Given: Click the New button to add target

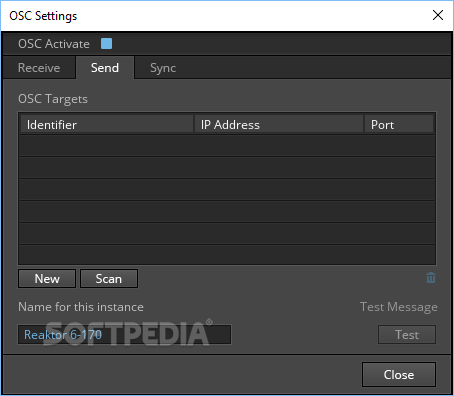Looking at the screenshot, I should tap(47, 279).
